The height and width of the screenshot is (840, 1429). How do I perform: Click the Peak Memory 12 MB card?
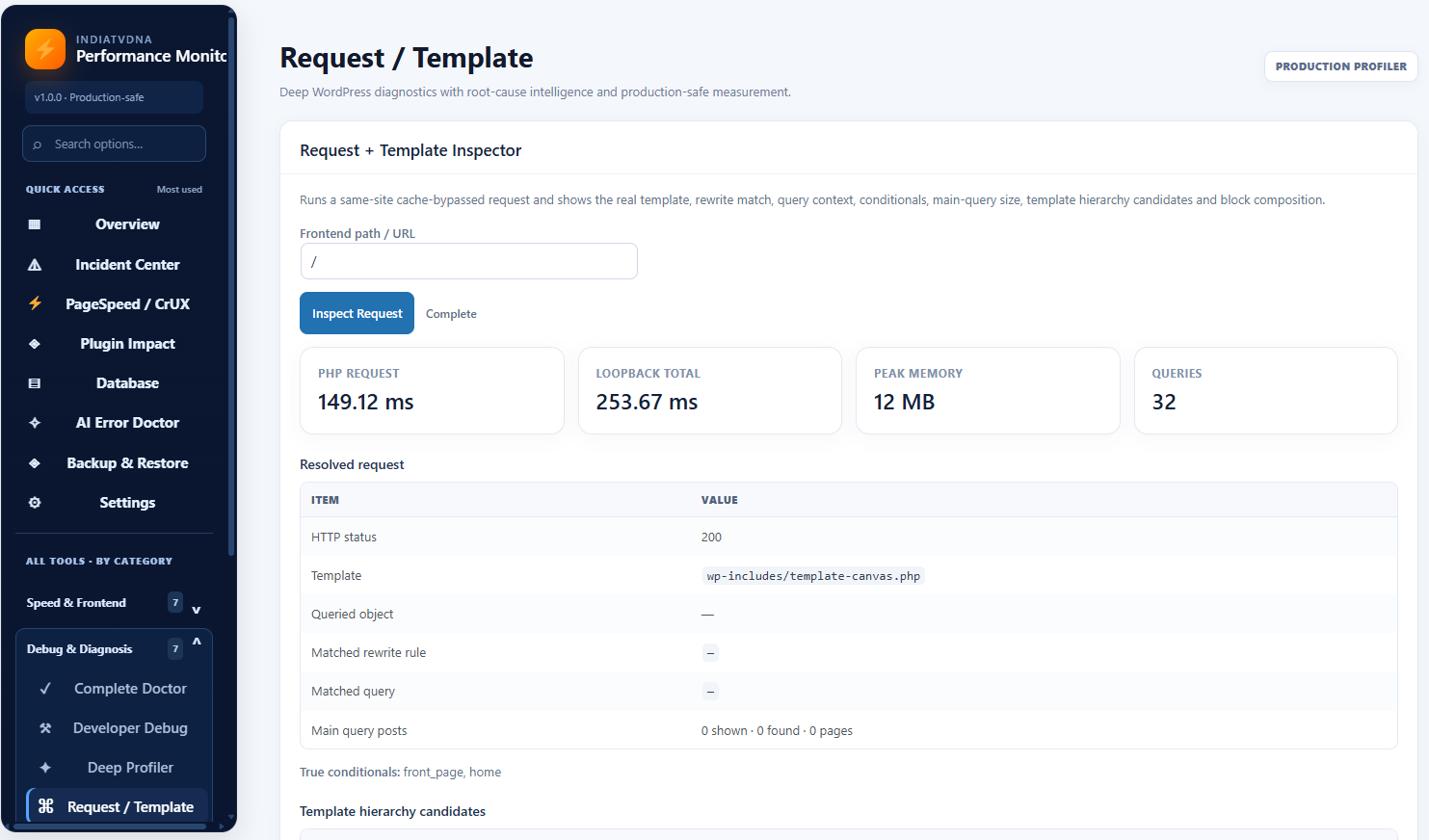point(988,390)
